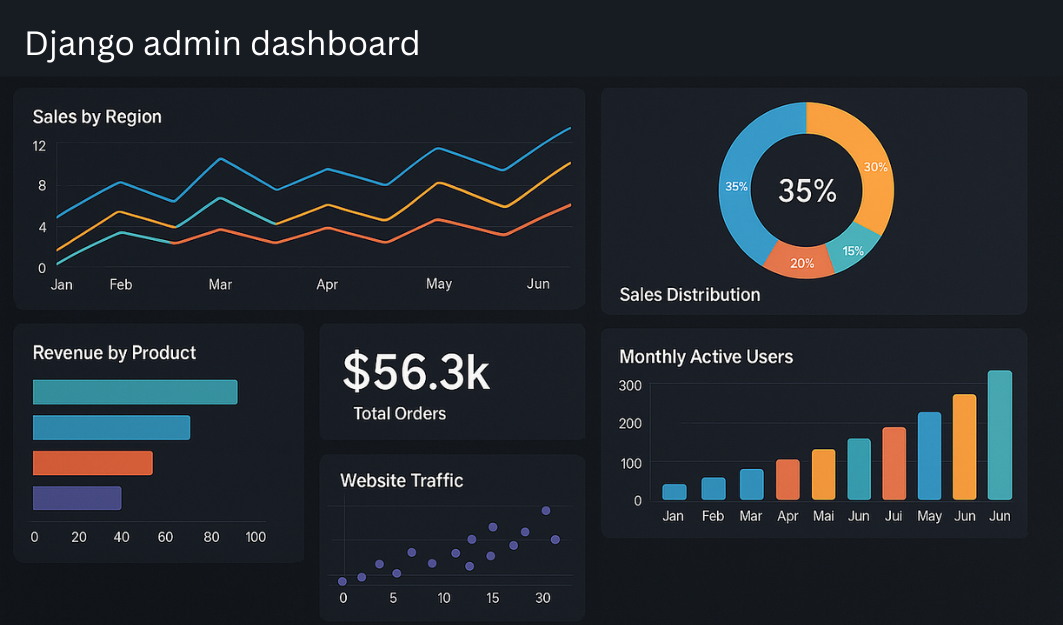Select the tallest teal bar for Jun
The image size is (1063, 625).
tap(999, 435)
